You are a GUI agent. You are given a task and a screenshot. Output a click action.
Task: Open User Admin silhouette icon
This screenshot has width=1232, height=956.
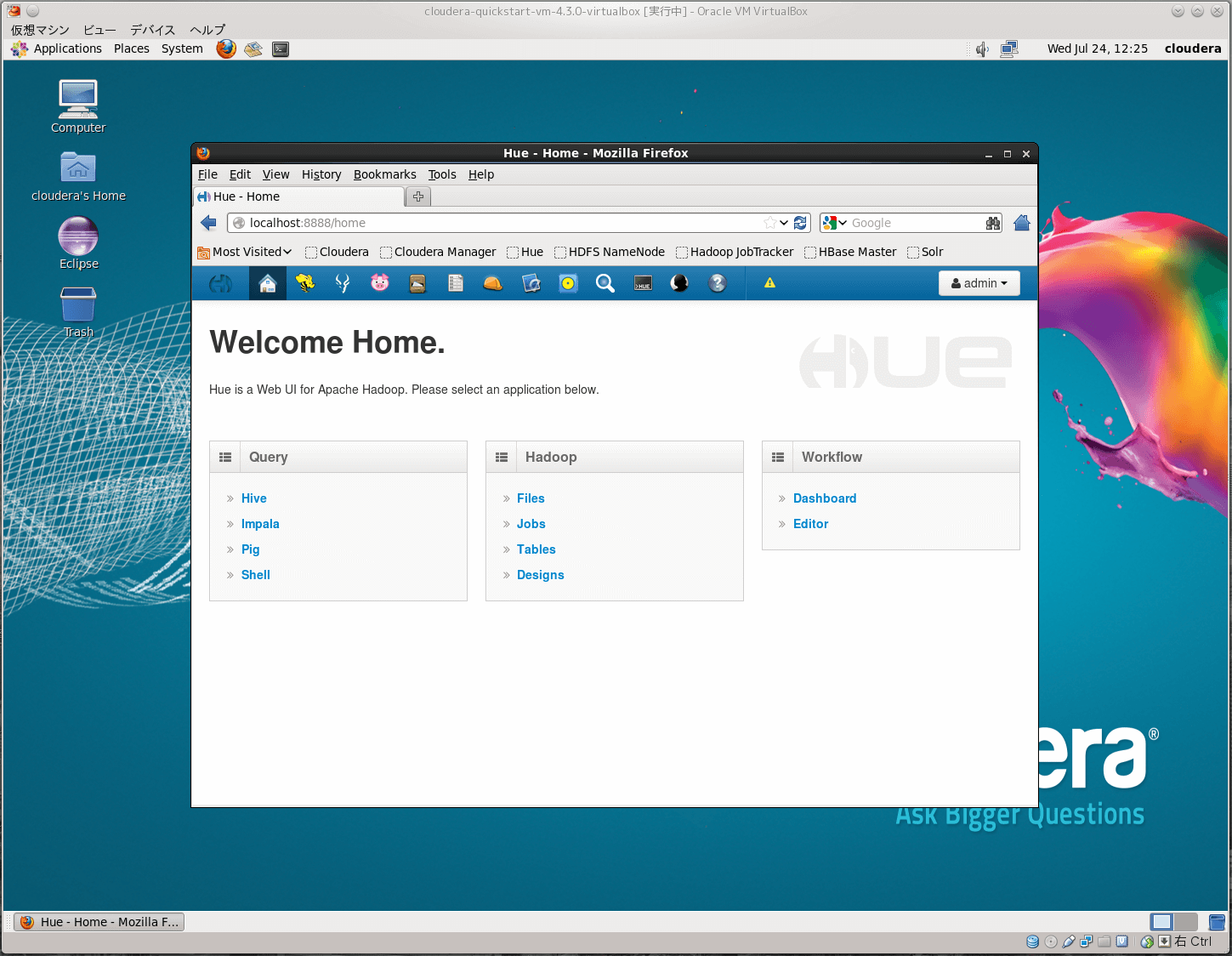[679, 283]
